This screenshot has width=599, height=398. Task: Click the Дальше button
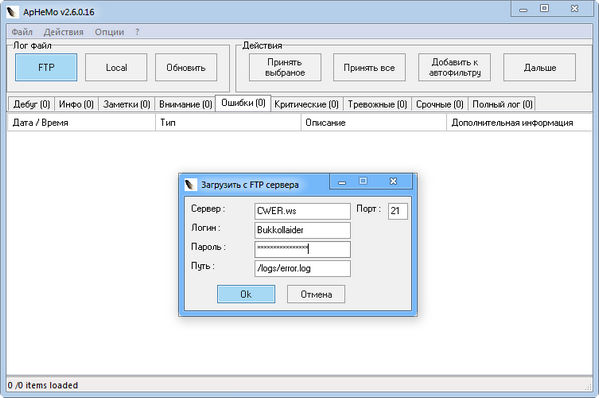tap(540, 67)
